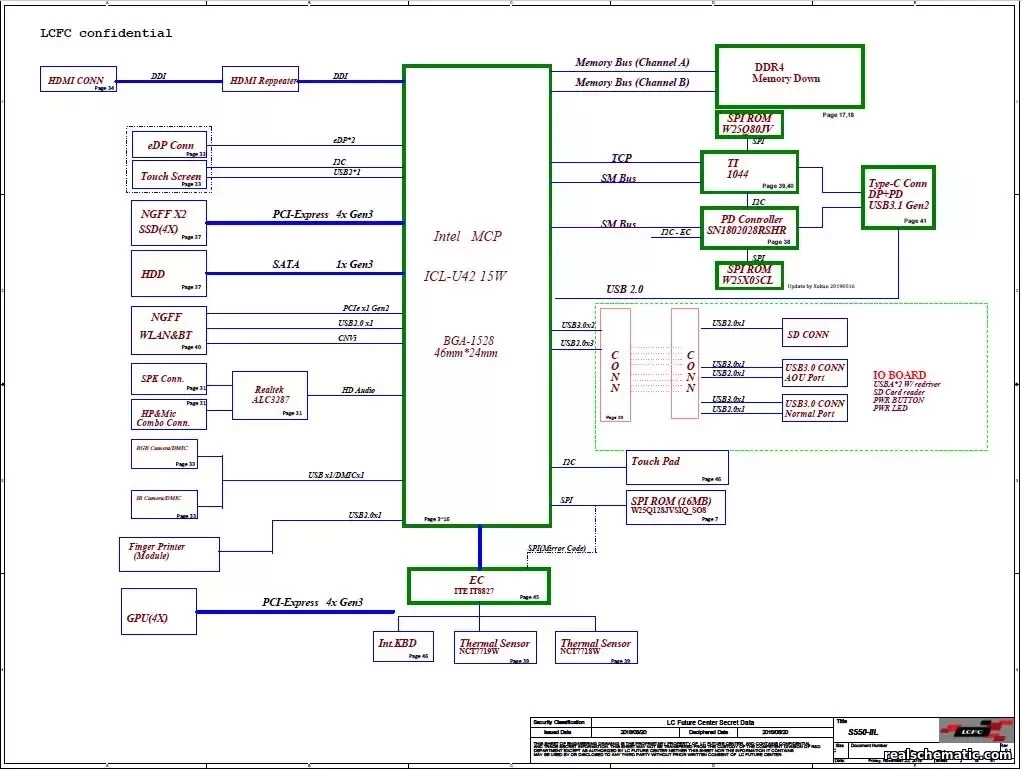
Task: Select the TCP bus label
Action: (621, 158)
